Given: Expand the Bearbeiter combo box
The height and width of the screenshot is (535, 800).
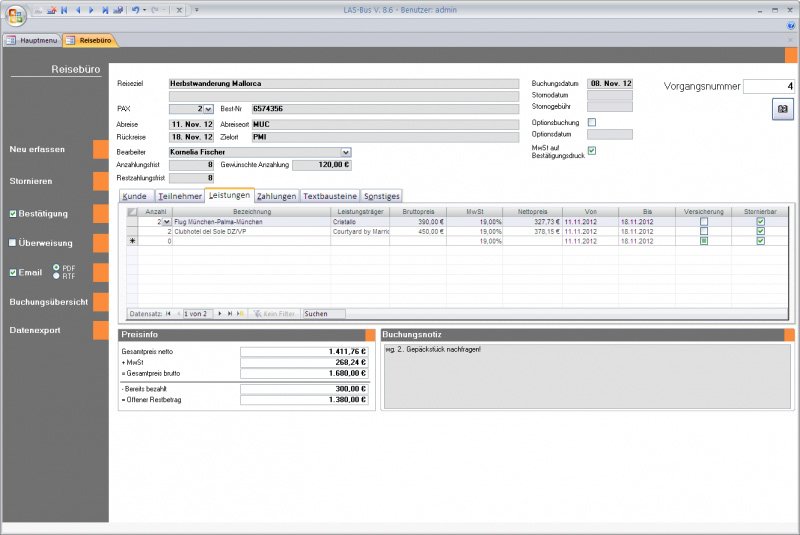Looking at the screenshot, I should click(x=345, y=152).
